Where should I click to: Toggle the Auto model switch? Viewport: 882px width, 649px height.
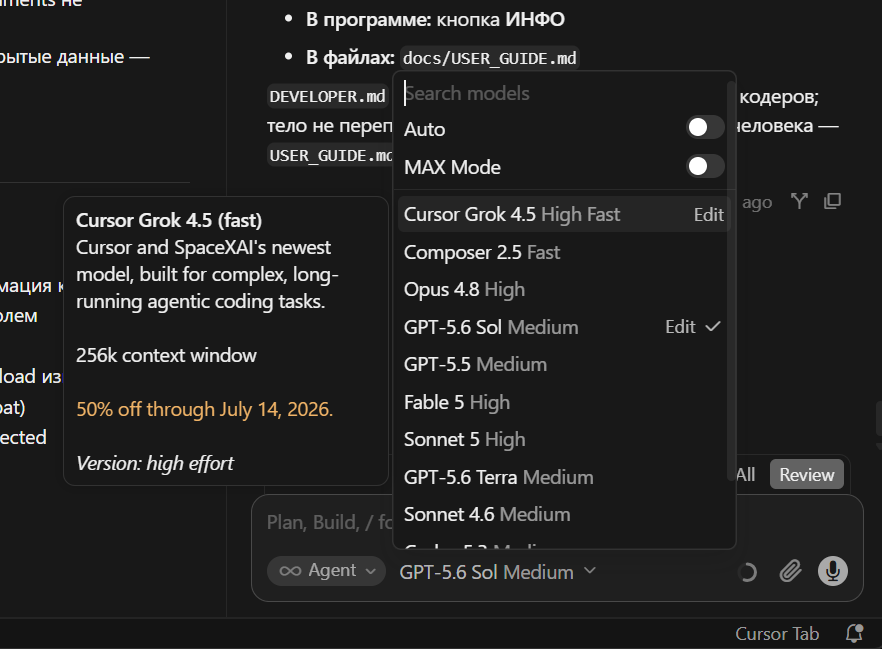[x=705, y=127]
